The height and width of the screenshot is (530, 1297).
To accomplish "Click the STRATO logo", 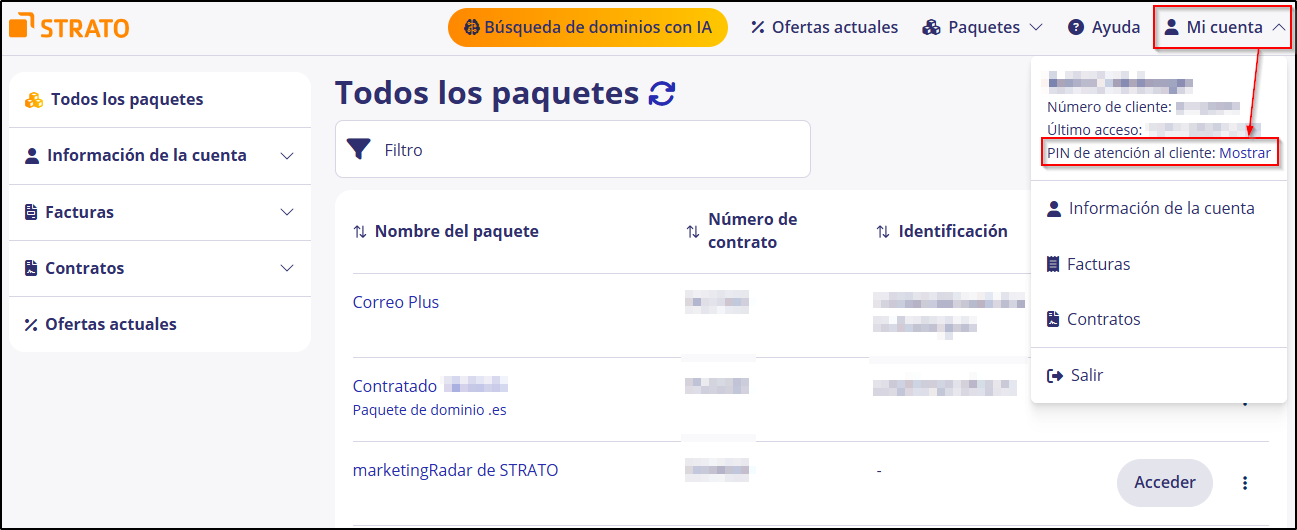I will (70, 27).
